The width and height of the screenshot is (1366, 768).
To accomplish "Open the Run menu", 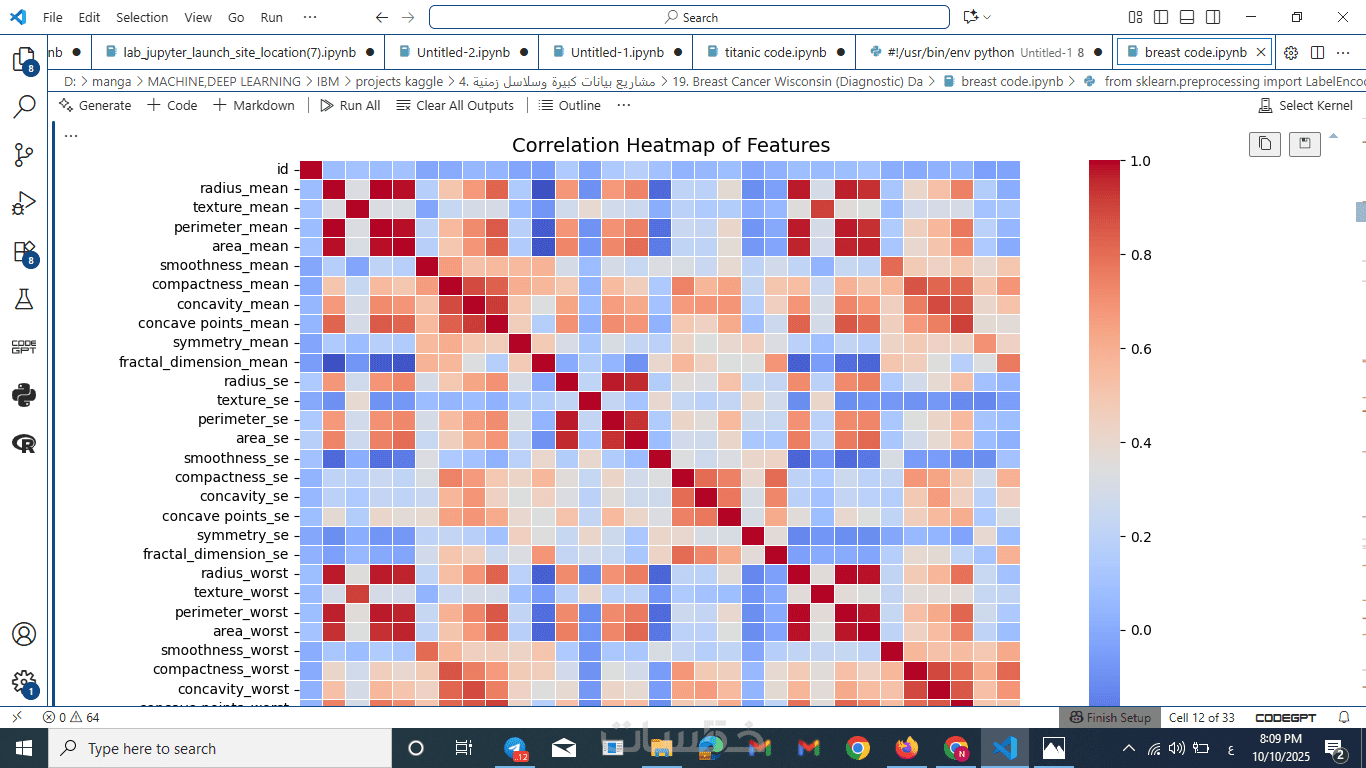I will click(271, 17).
